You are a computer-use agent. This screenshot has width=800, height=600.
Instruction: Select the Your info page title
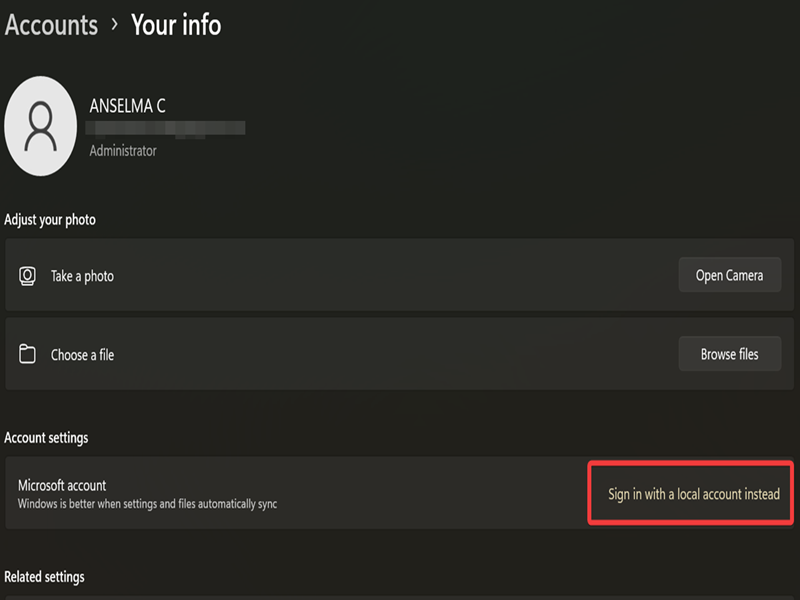[176, 24]
